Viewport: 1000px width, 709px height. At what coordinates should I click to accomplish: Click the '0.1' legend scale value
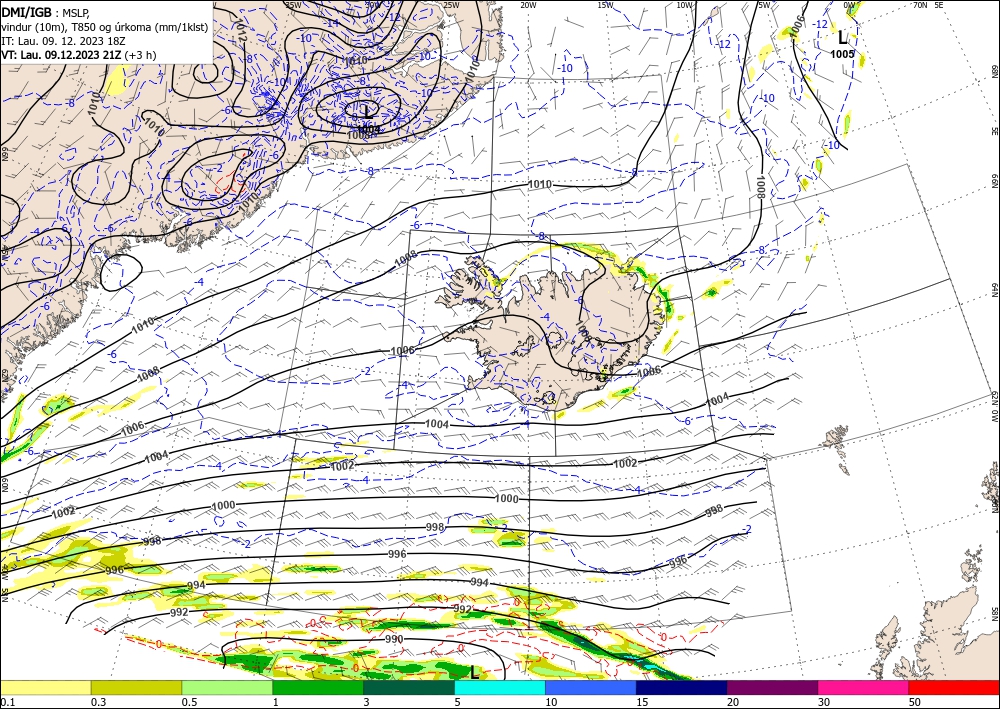[x=6, y=702]
